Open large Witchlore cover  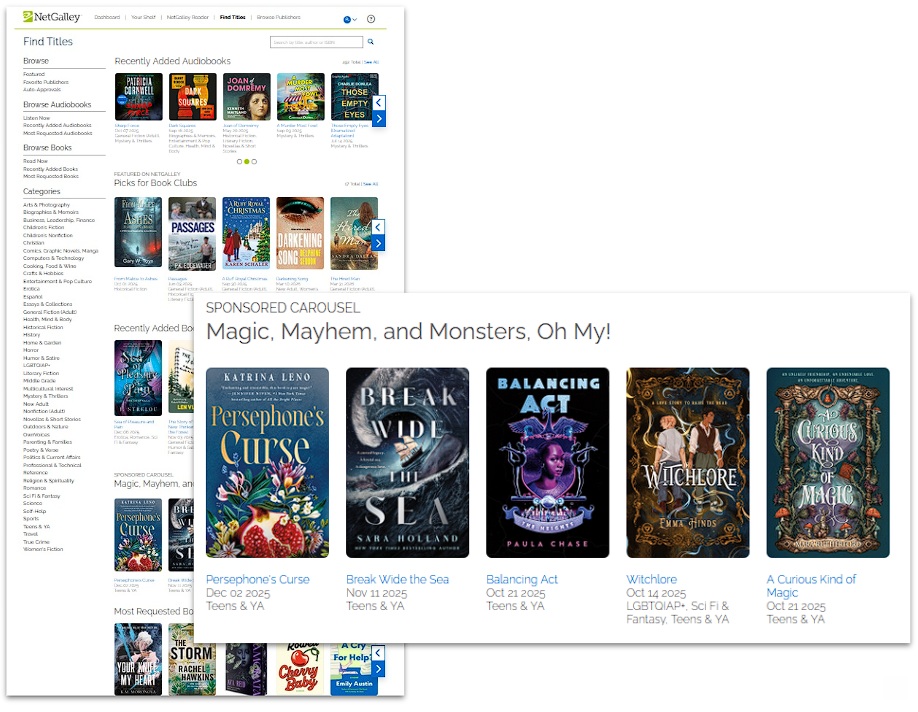(x=688, y=463)
